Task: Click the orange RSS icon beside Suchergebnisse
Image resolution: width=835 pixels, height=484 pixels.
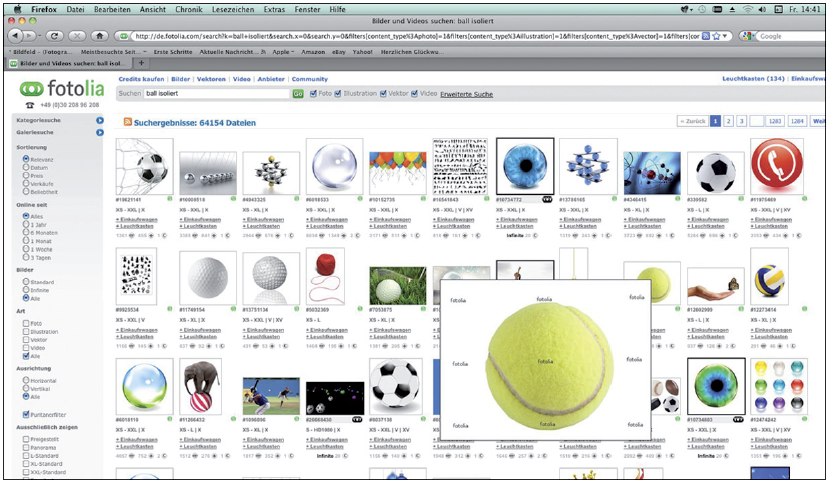Action: pos(127,122)
